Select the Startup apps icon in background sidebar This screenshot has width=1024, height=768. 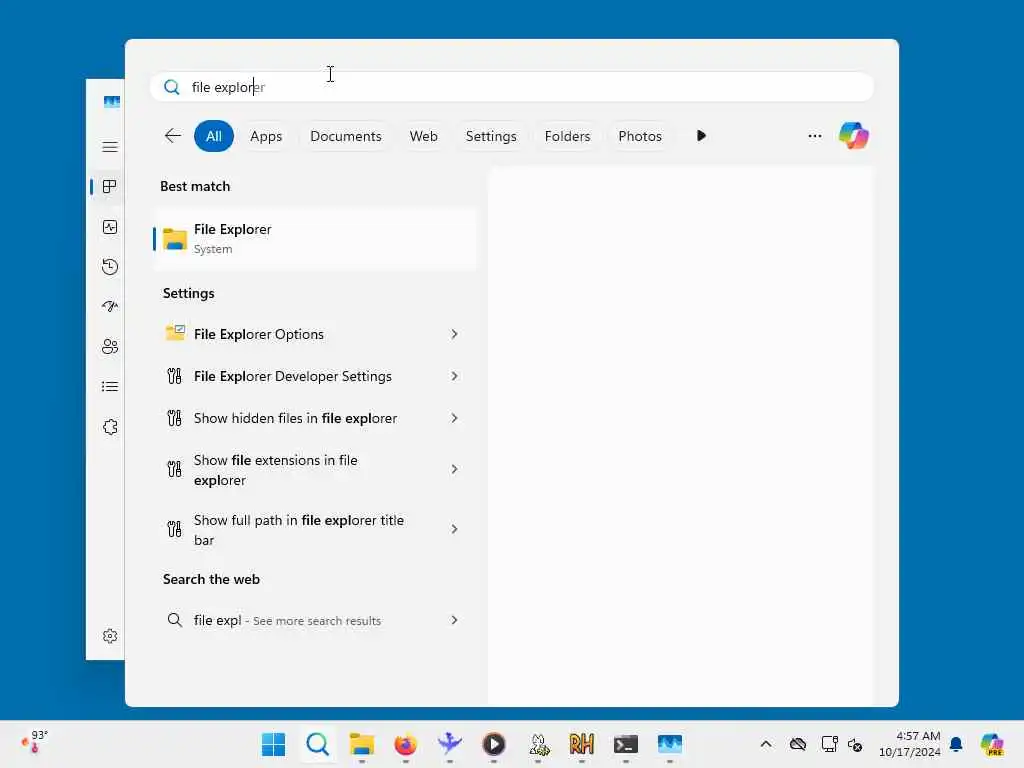(110, 306)
